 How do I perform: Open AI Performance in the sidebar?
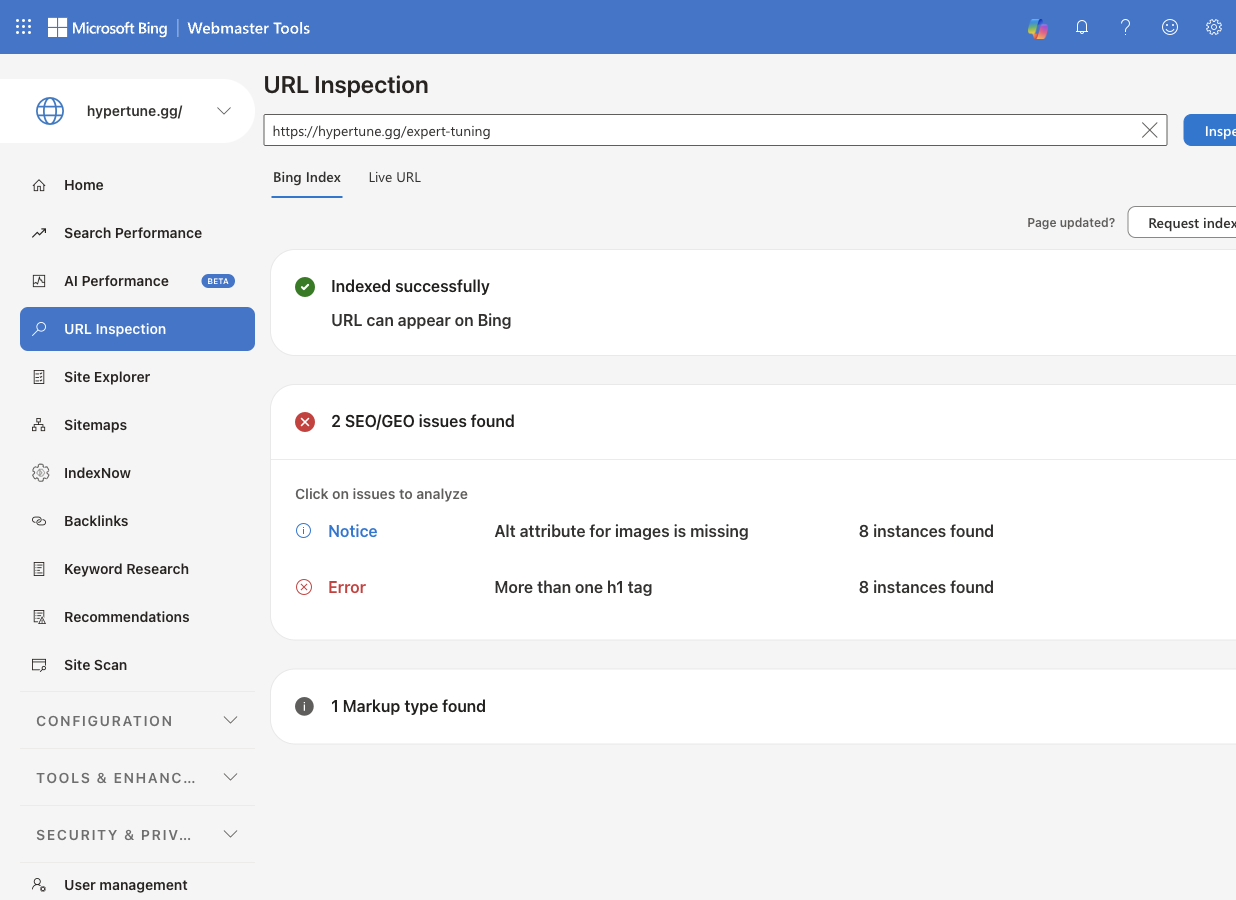click(x=137, y=281)
